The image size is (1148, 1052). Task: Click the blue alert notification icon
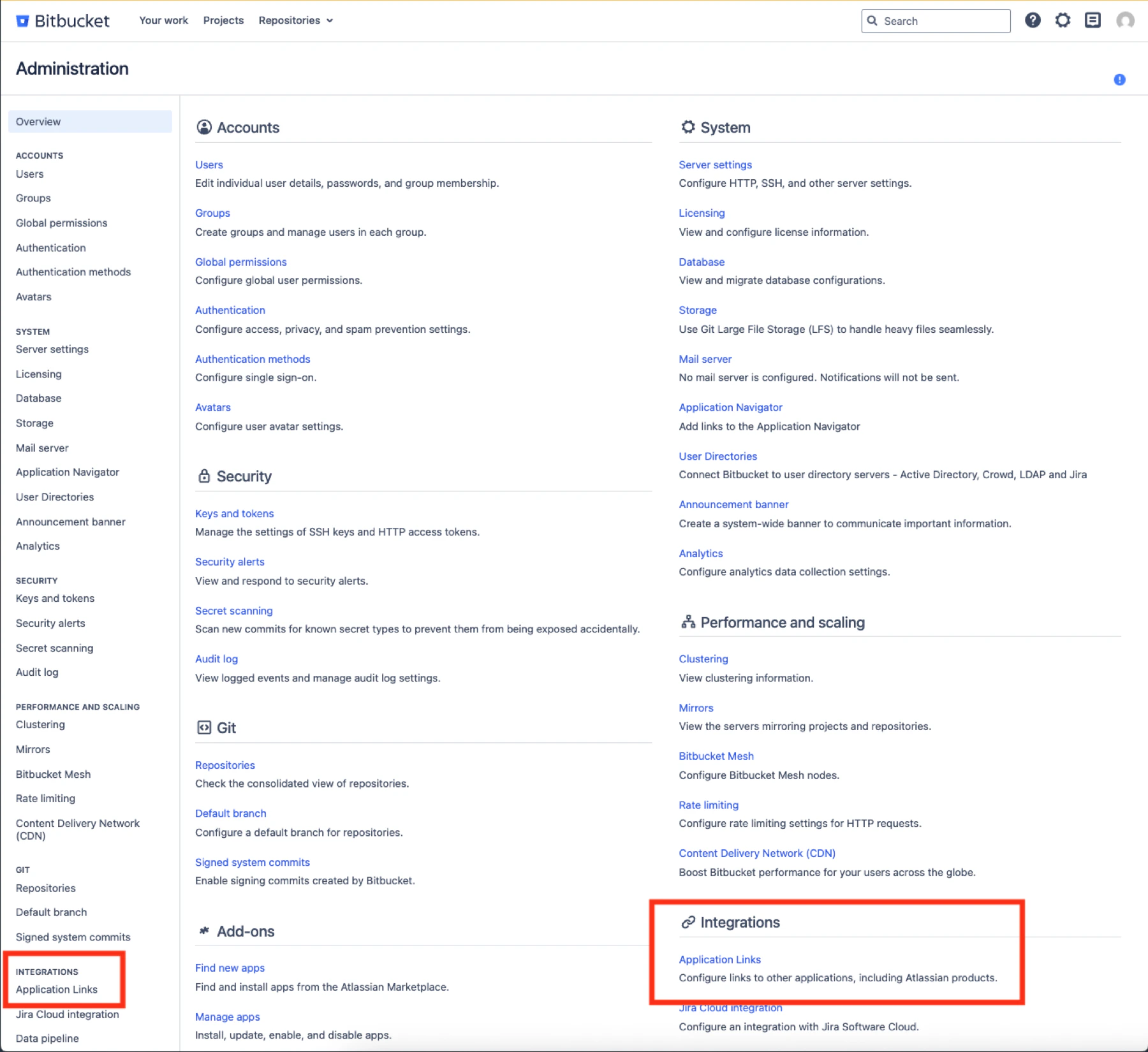(x=1119, y=80)
